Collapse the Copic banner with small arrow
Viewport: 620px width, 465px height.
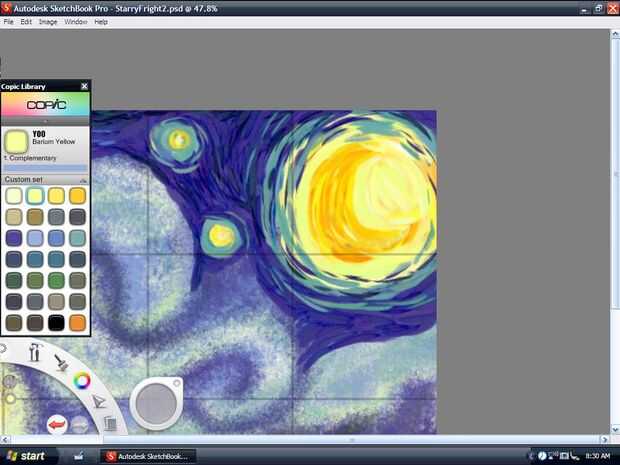tap(45, 121)
